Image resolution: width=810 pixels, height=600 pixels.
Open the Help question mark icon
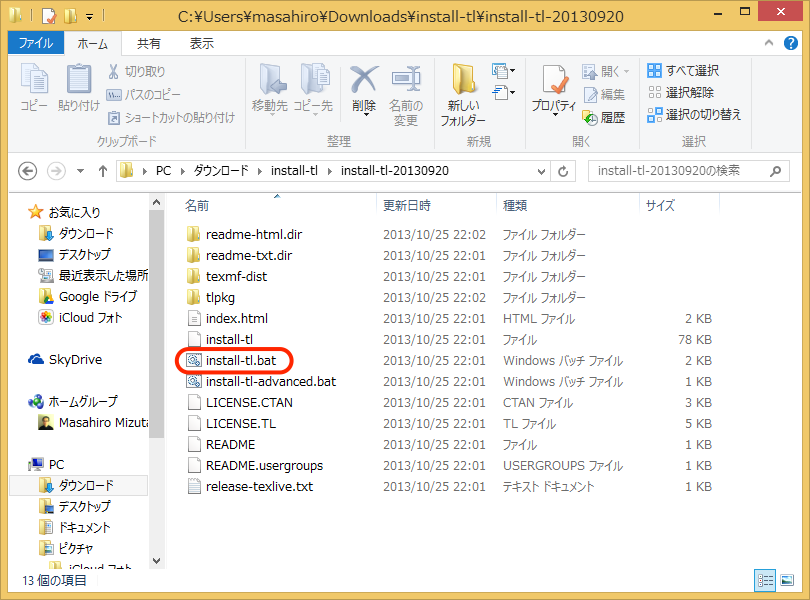(x=793, y=44)
